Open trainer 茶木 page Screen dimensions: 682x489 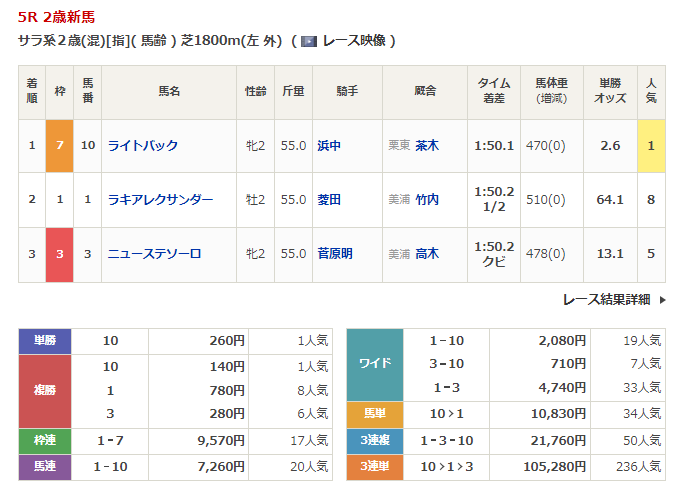pos(427,146)
